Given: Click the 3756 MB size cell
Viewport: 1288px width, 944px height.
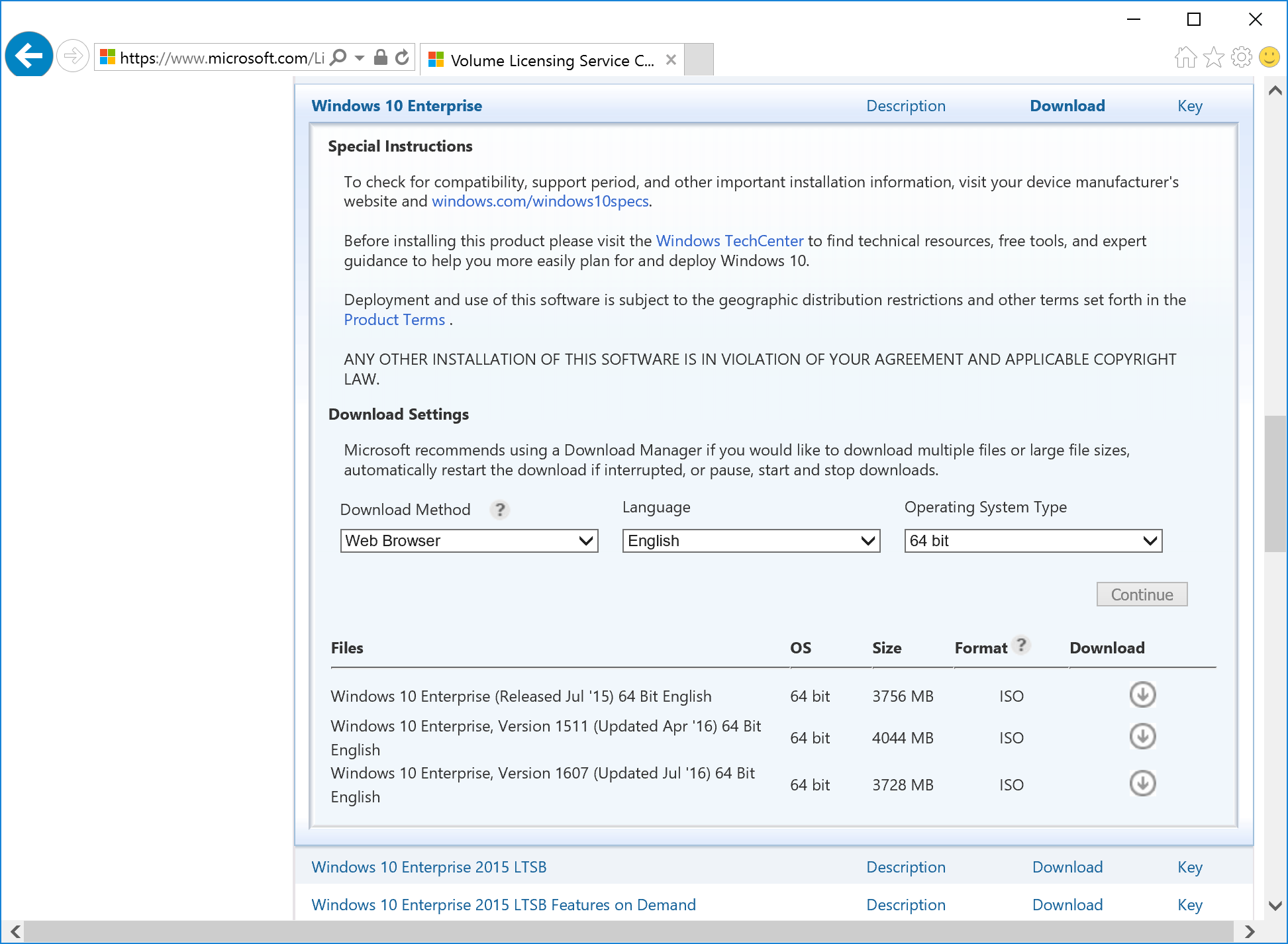Looking at the screenshot, I should click(x=903, y=696).
